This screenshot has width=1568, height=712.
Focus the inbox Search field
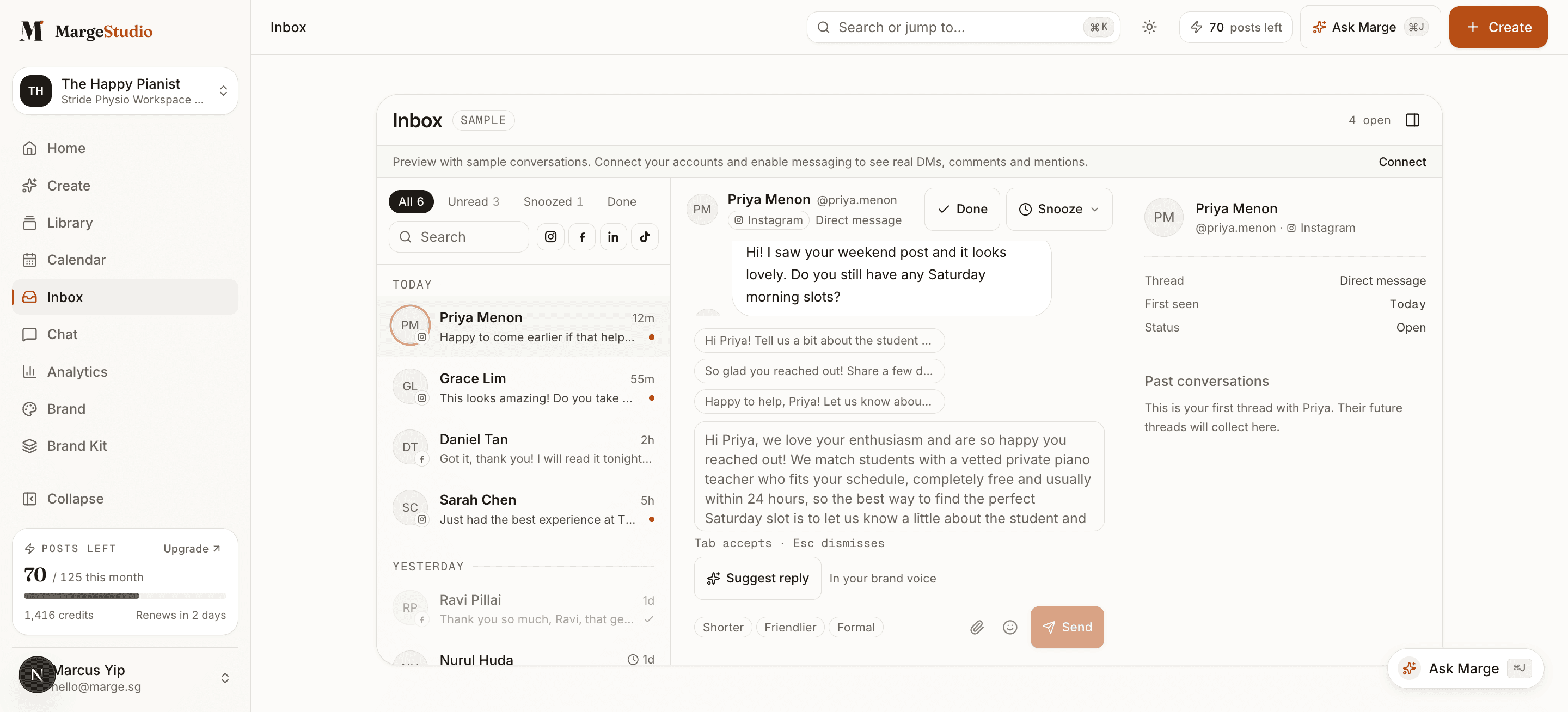click(x=458, y=237)
